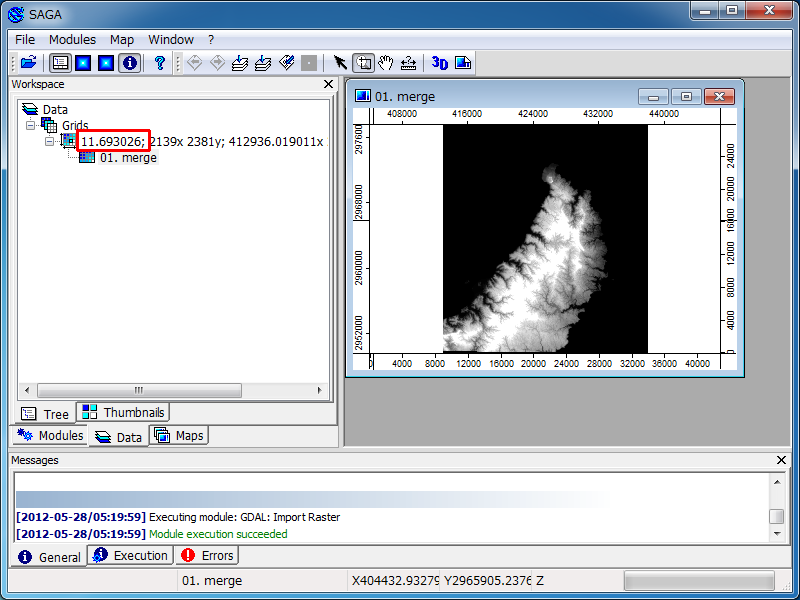Toggle the message window info button

click(x=129, y=63)
